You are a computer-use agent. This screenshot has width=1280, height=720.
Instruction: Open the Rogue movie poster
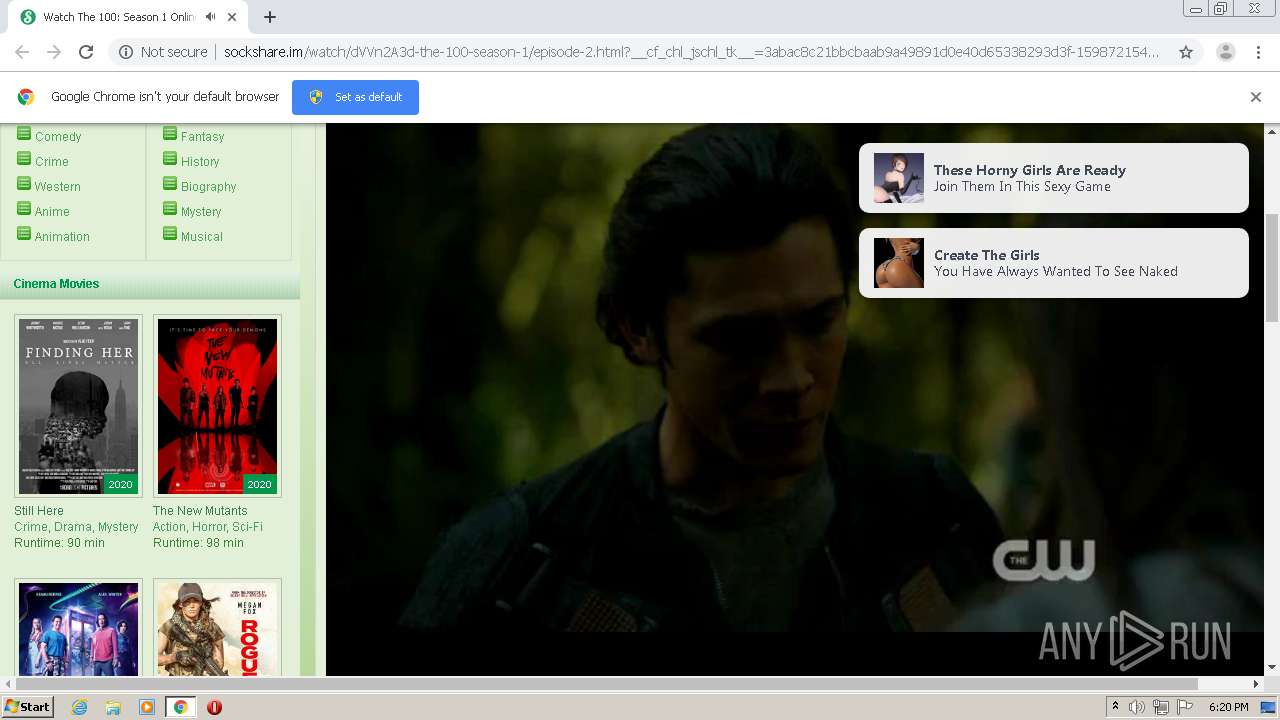coord(217,627)
